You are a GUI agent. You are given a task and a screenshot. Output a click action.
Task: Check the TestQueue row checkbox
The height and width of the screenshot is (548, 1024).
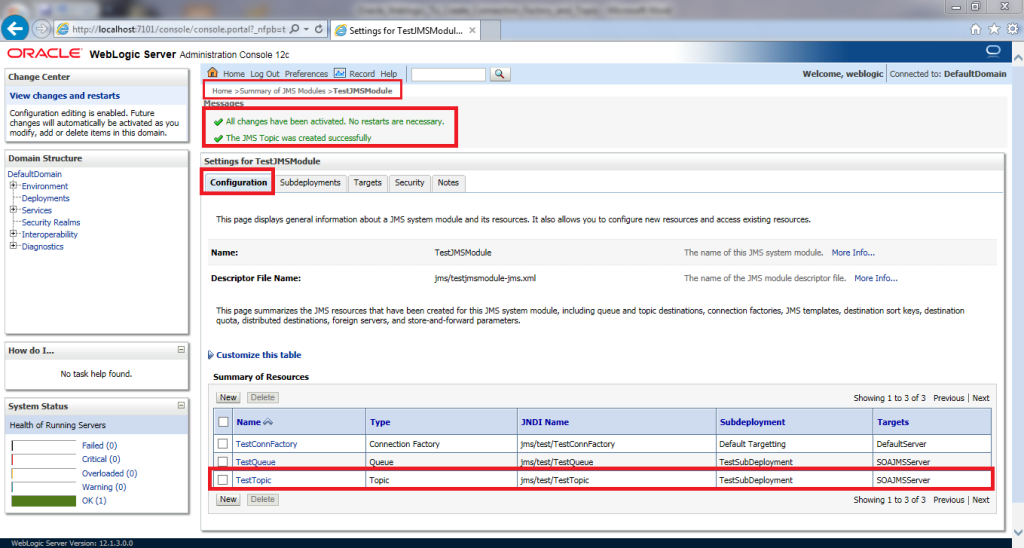(223, 462)
